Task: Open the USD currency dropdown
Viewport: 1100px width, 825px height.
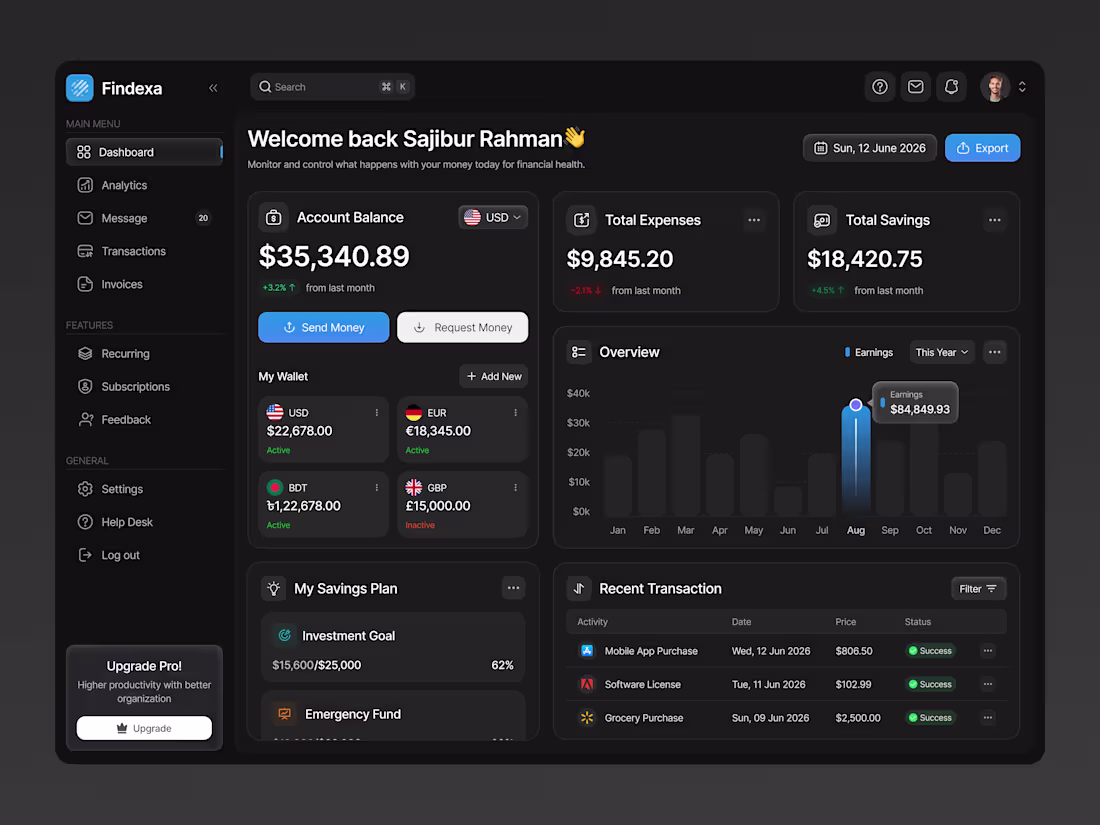Action: (x=493, y=217)
